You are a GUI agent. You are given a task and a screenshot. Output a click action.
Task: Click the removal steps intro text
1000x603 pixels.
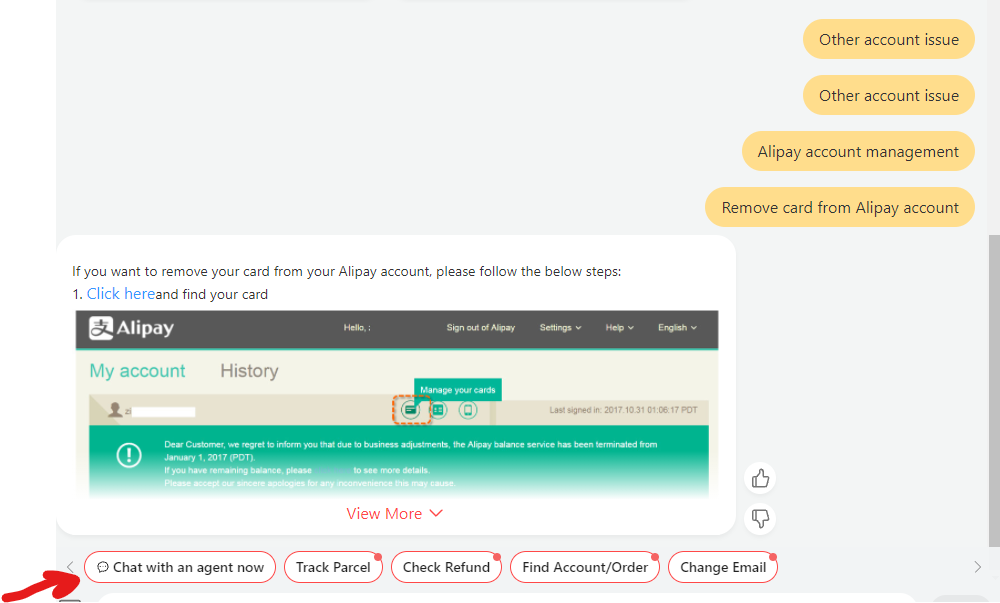pyautogui.click(x=346, y=272)
